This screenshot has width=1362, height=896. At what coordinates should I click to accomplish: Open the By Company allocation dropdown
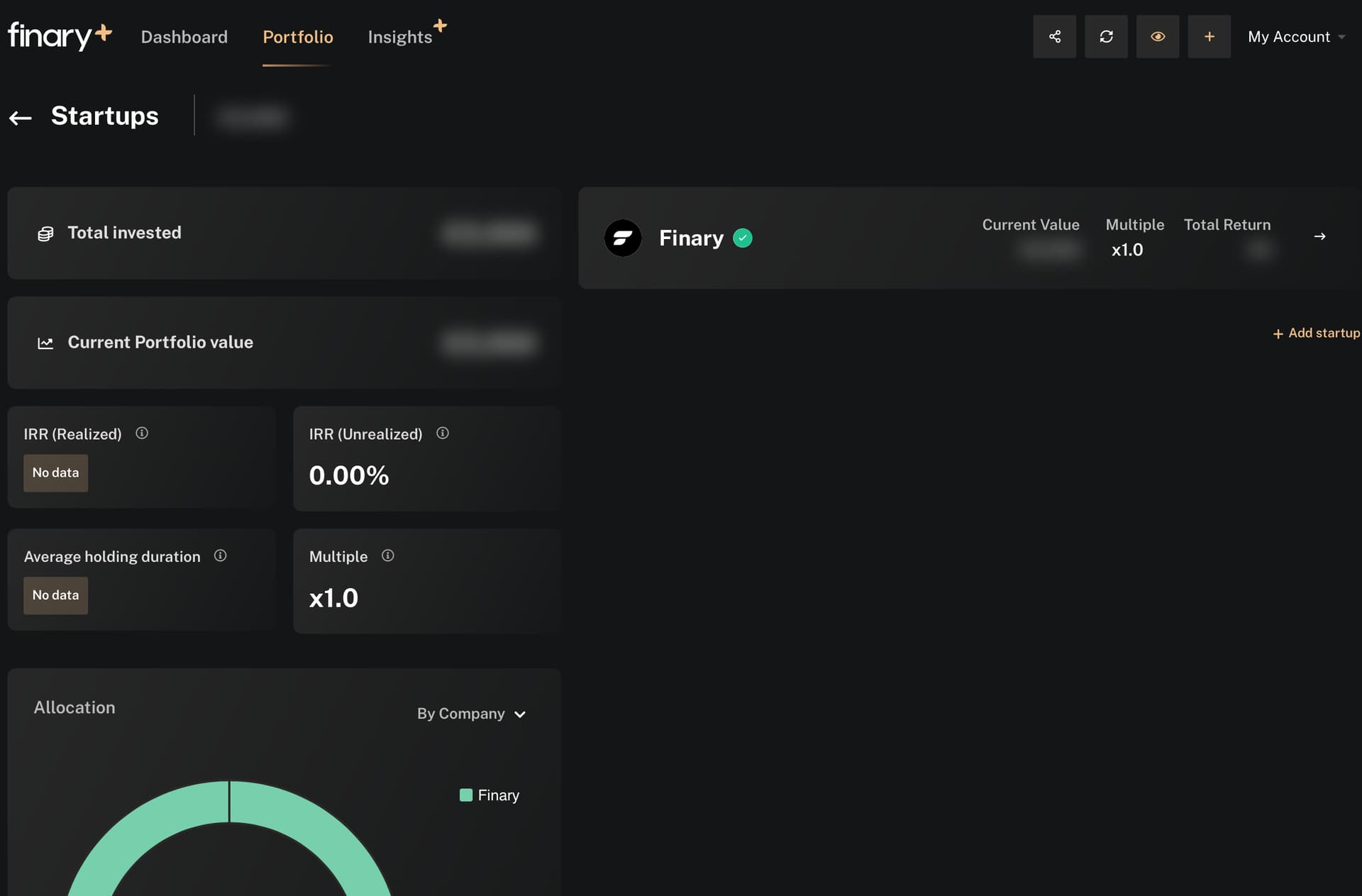472,714
